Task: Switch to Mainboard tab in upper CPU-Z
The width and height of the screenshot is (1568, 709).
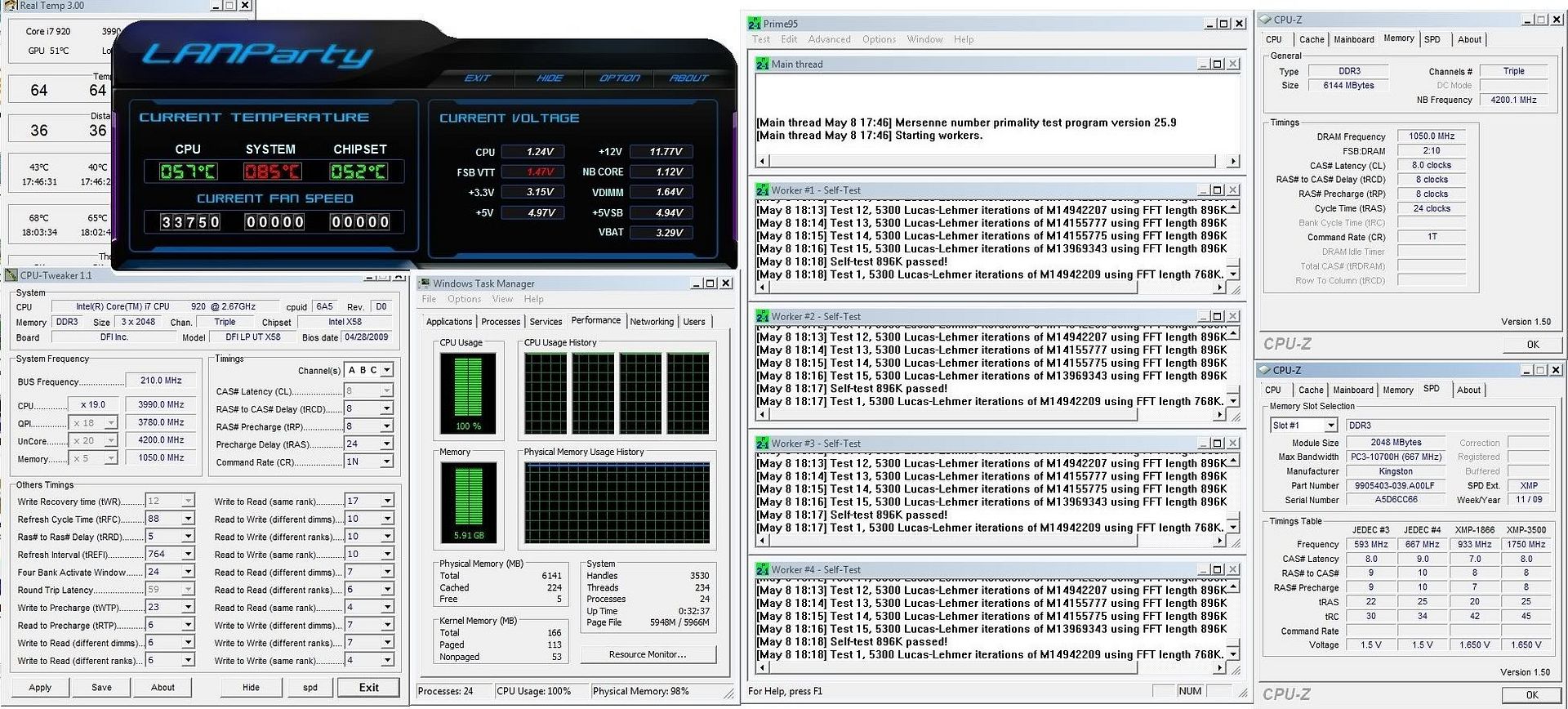Action: coord(1353,39)
